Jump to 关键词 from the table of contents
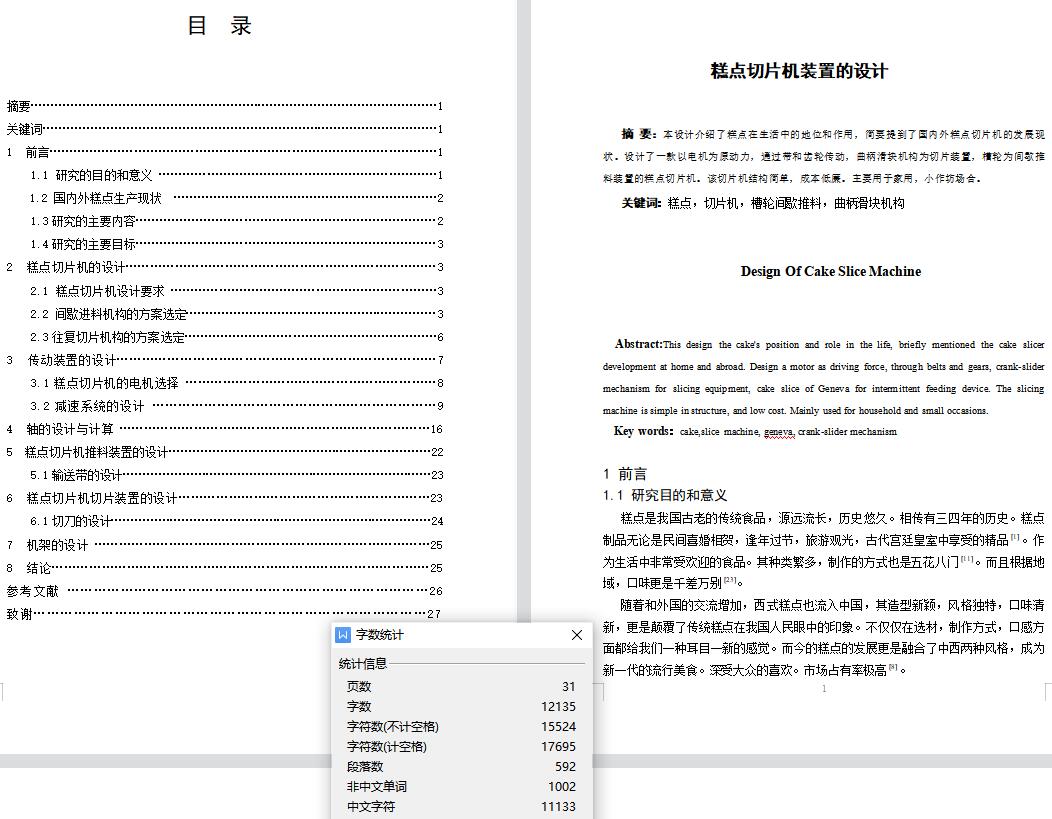The height and width of the screenshot is (819, 1052). click(25, 129)
